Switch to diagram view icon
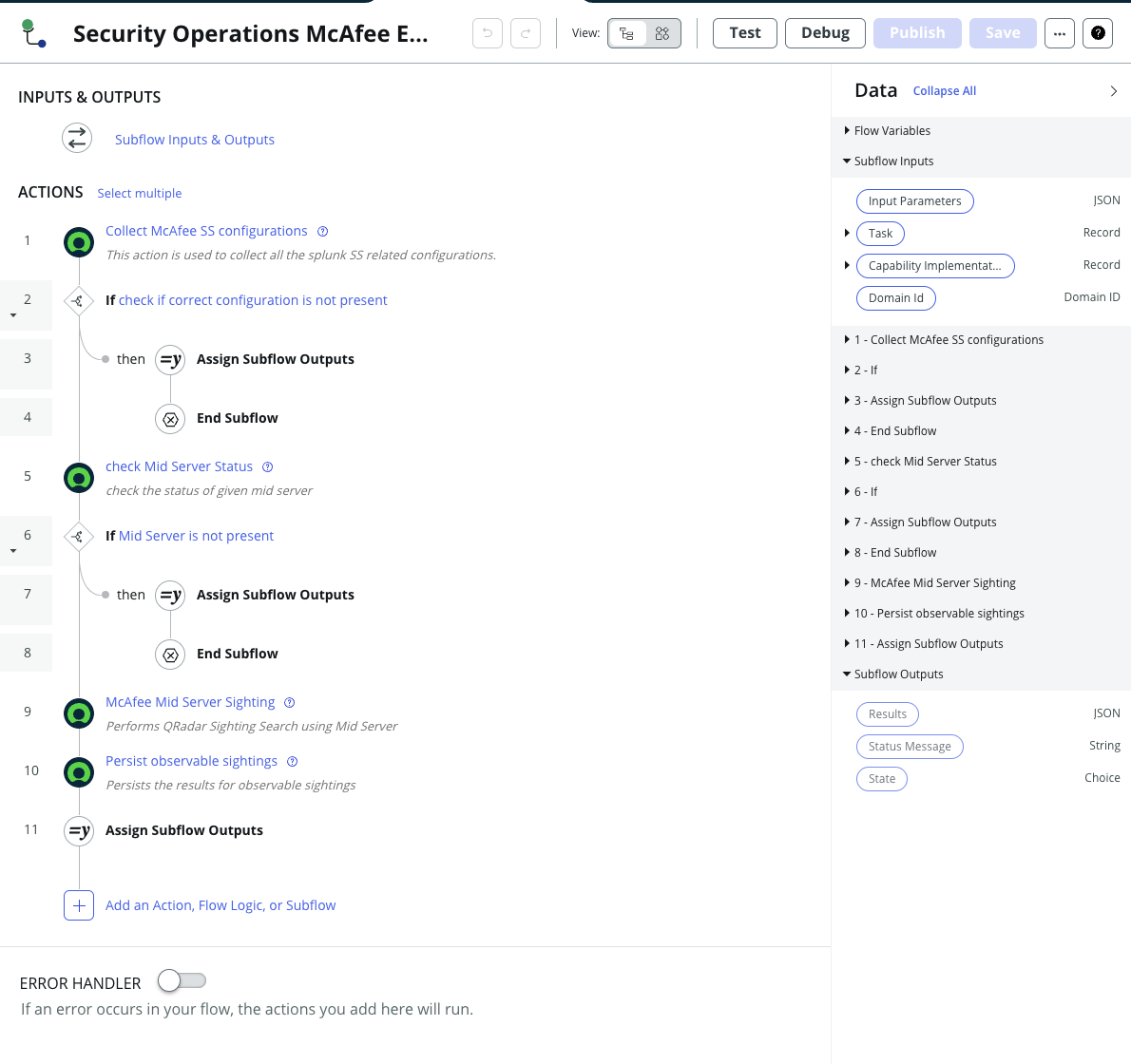Screen dimensions: 1131x1064 [x=662, y=33]
